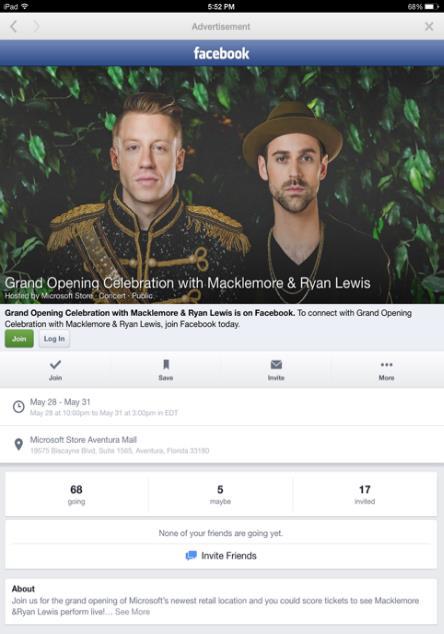444x634 pixels.
Task: View the 17 invited guest list
Action: [x=365, y=494]
